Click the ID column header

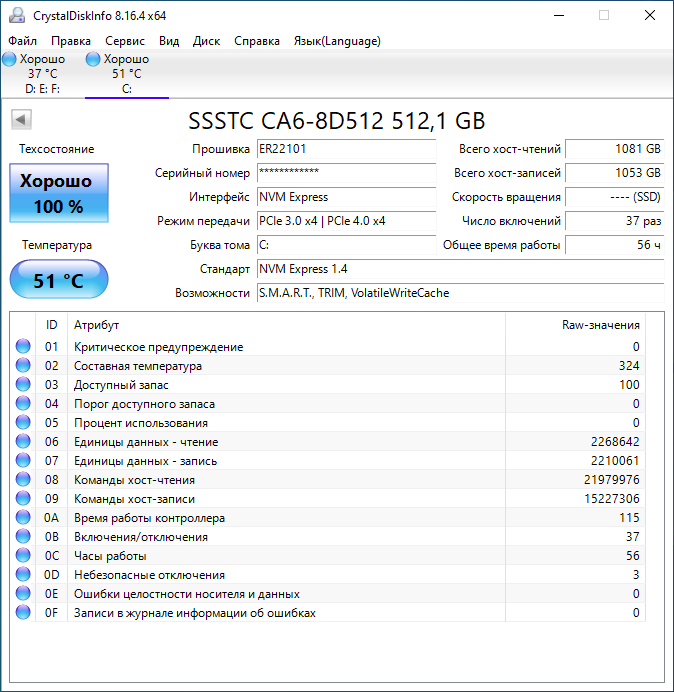(51, 325)
